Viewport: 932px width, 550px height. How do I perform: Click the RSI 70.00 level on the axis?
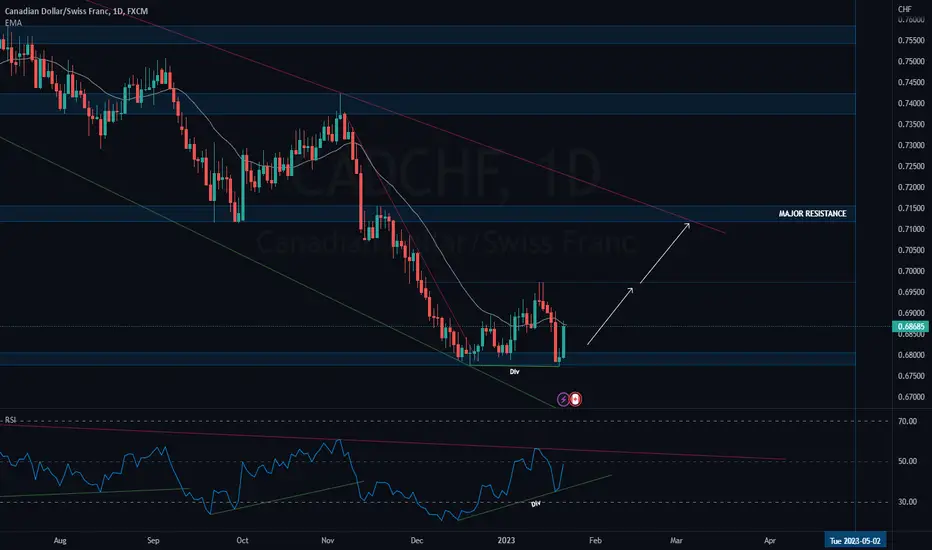click(x=907, y=421)
